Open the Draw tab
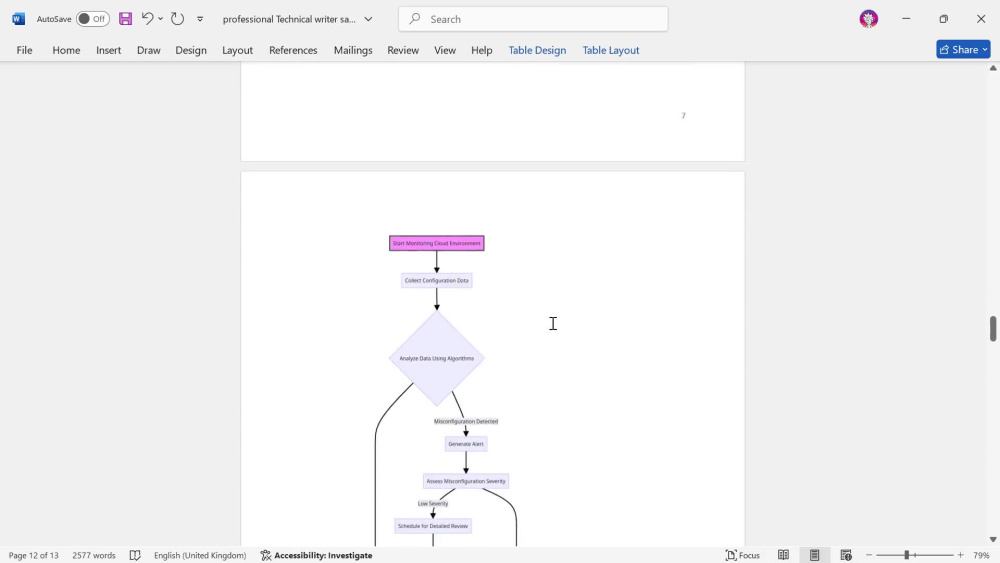This screenshot has height=563, width=1000. (149, 50)
